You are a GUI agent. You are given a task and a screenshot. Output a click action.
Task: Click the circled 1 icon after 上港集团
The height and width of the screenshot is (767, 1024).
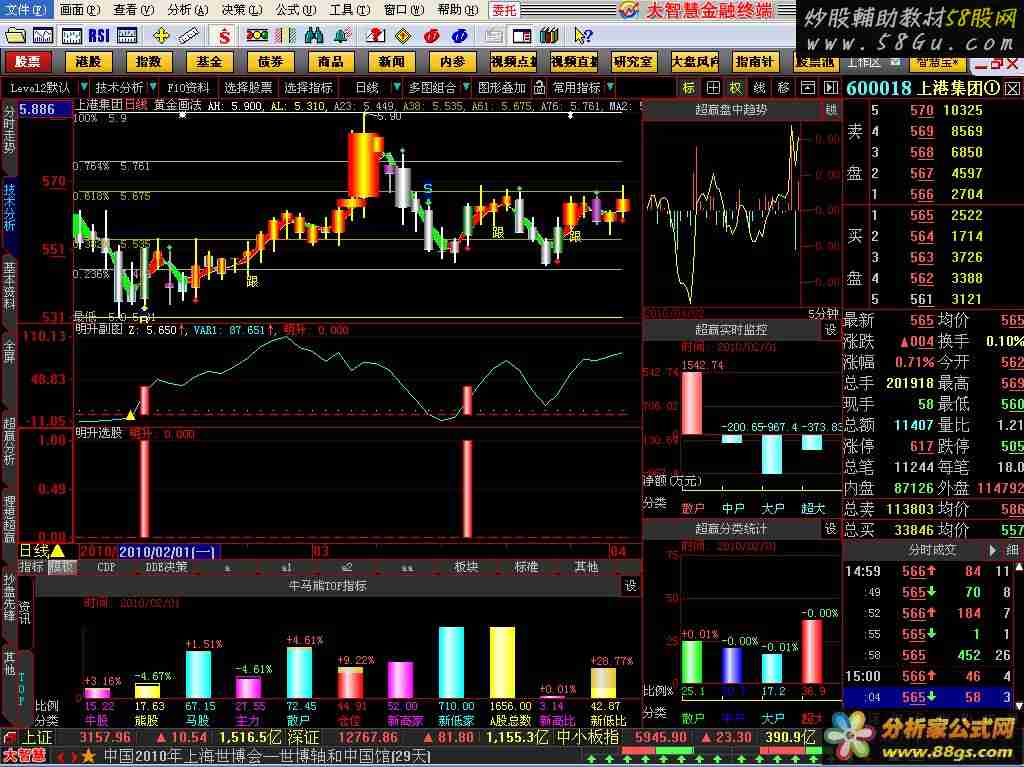pos(991,88)
